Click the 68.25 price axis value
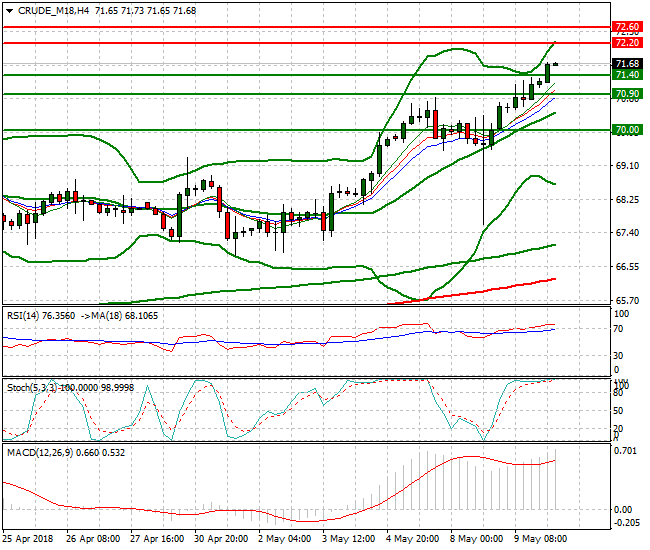This screenshot has height=550, width=650. point(627,200)
